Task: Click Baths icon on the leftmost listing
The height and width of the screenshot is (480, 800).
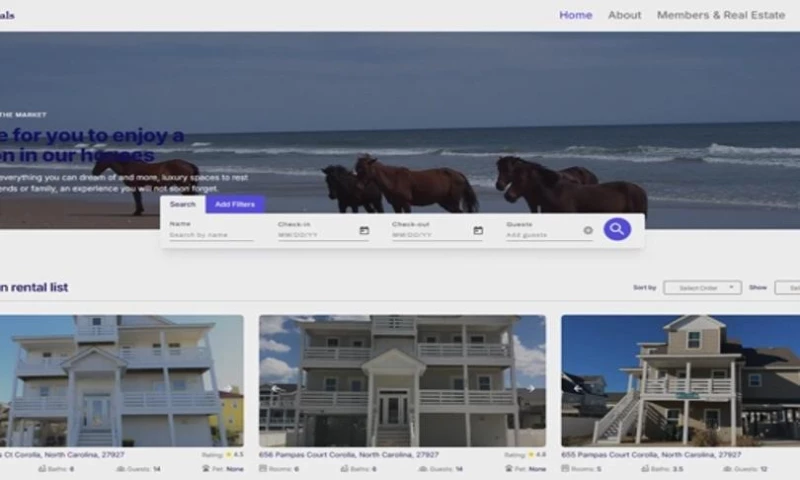Action: (x=42, y=468)
